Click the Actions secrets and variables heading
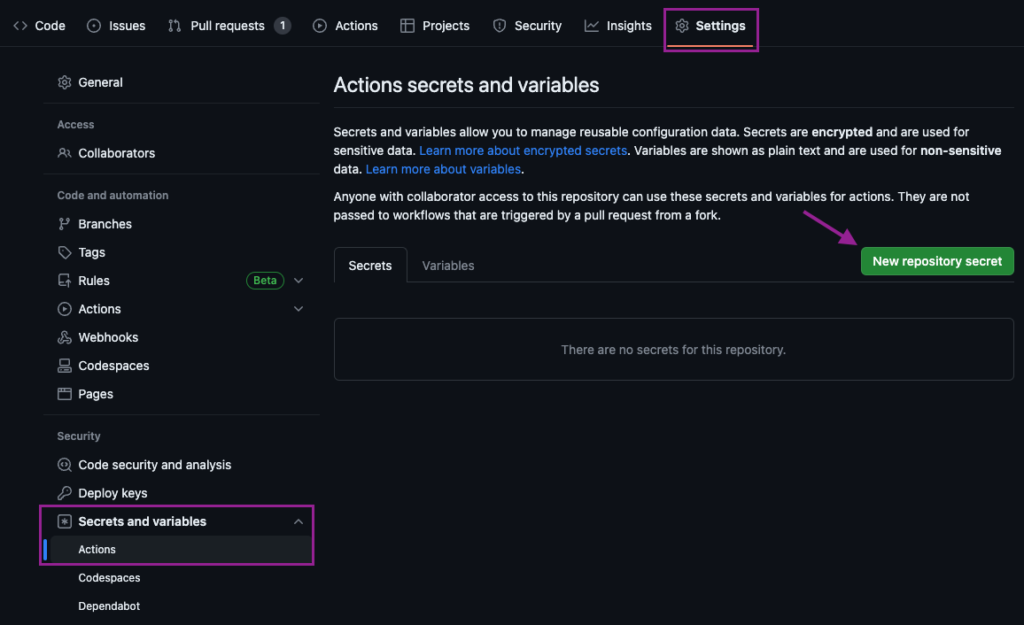 point(466,85)
